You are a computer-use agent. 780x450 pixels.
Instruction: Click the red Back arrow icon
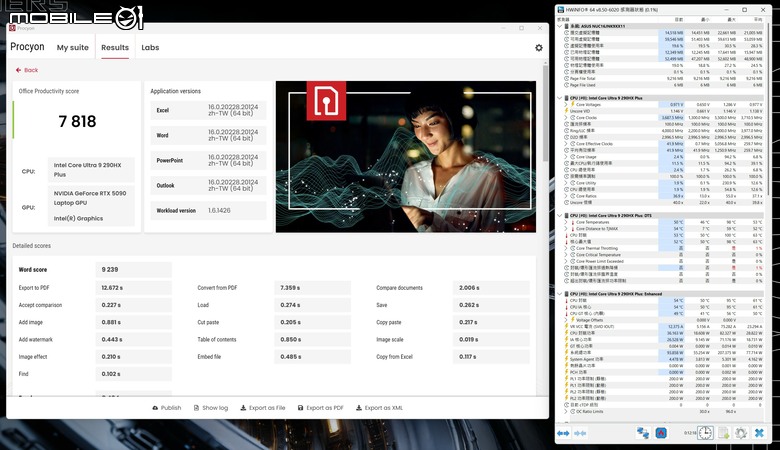pos(18,70)
